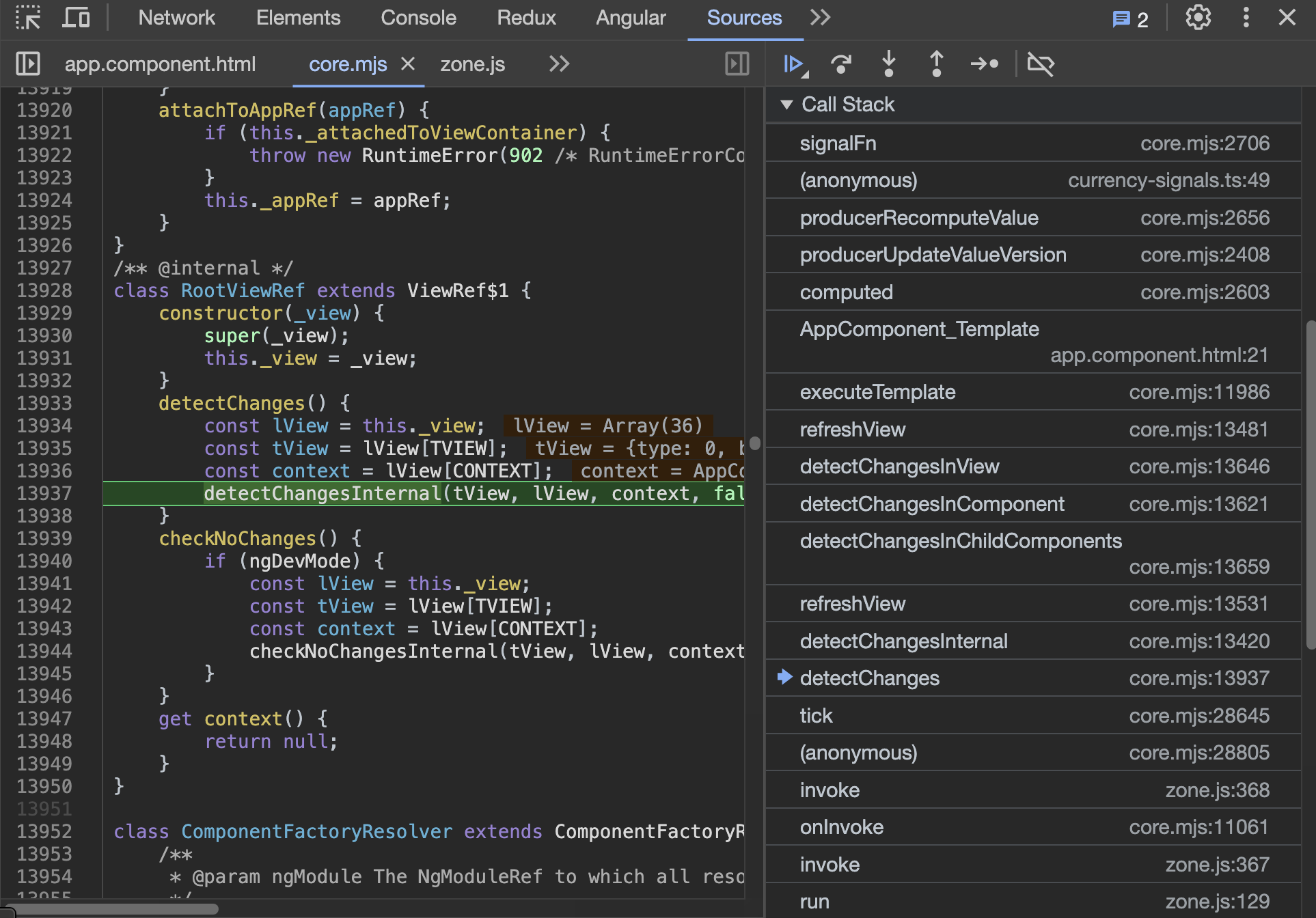The width and height of the screenshot is (1316, 918).
Task: Step into next function call
Action: [x=888, y=64]
